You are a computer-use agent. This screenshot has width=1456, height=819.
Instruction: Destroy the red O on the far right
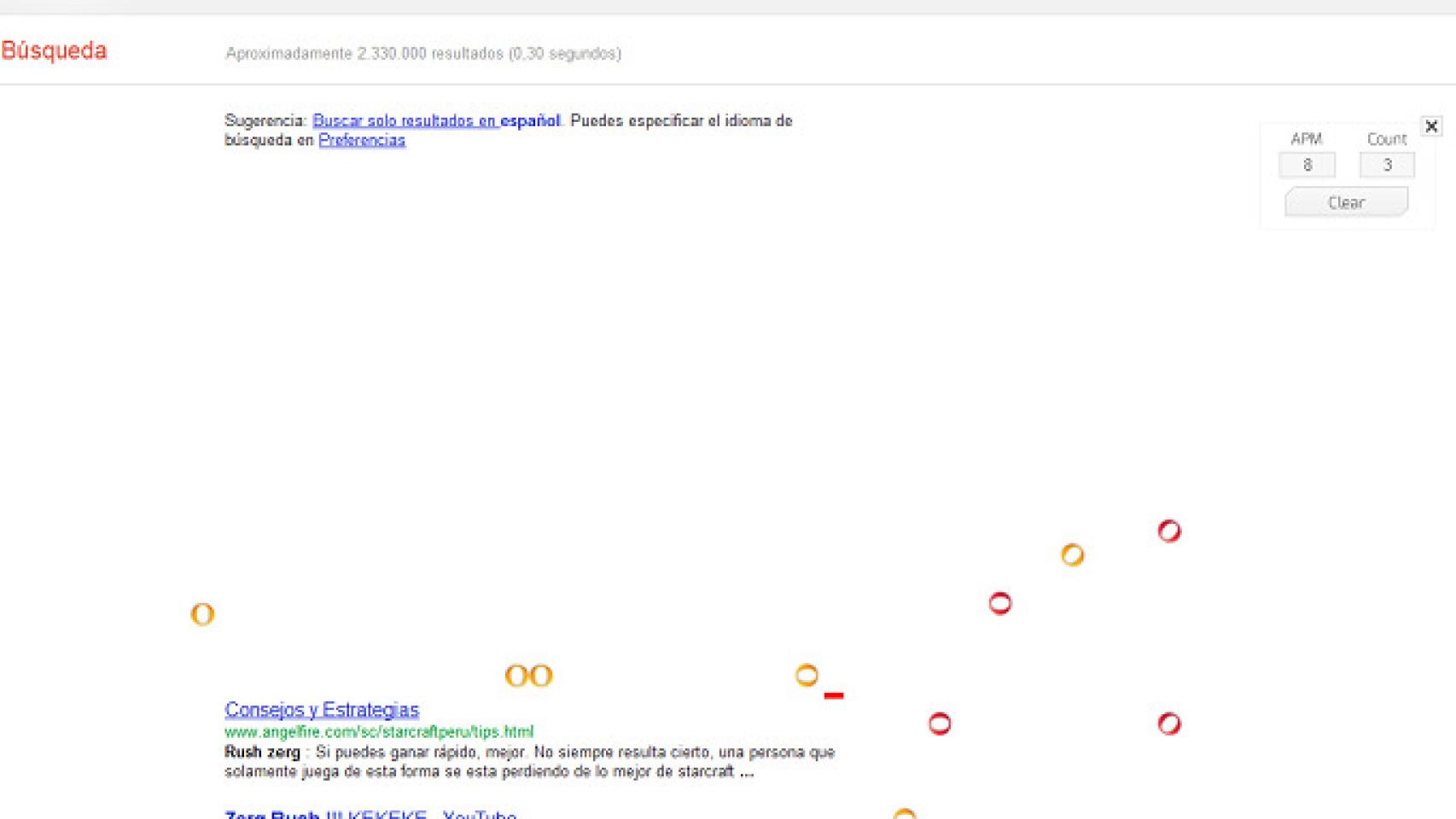point(1168,724)
